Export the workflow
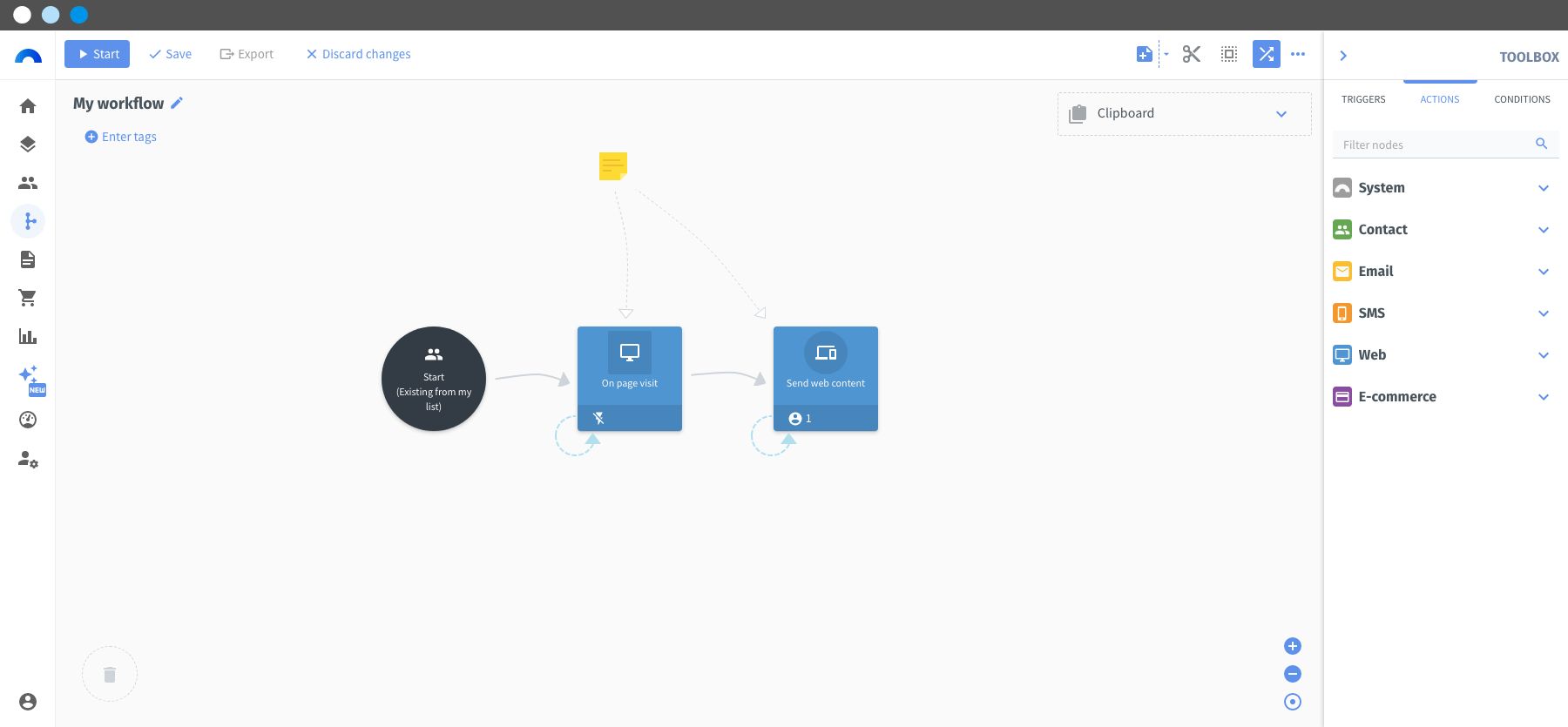Viewport: 1568px width, 727px height. (x=247, y=54)
